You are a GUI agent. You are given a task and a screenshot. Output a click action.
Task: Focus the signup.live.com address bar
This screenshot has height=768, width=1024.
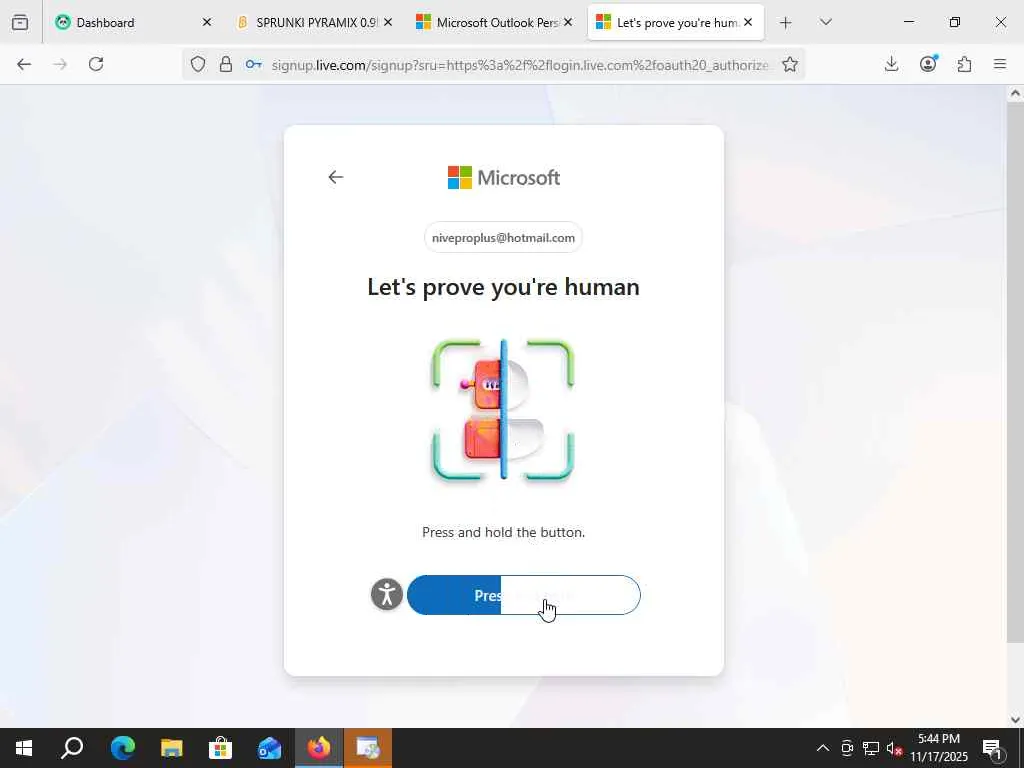(x=520, y=65)
